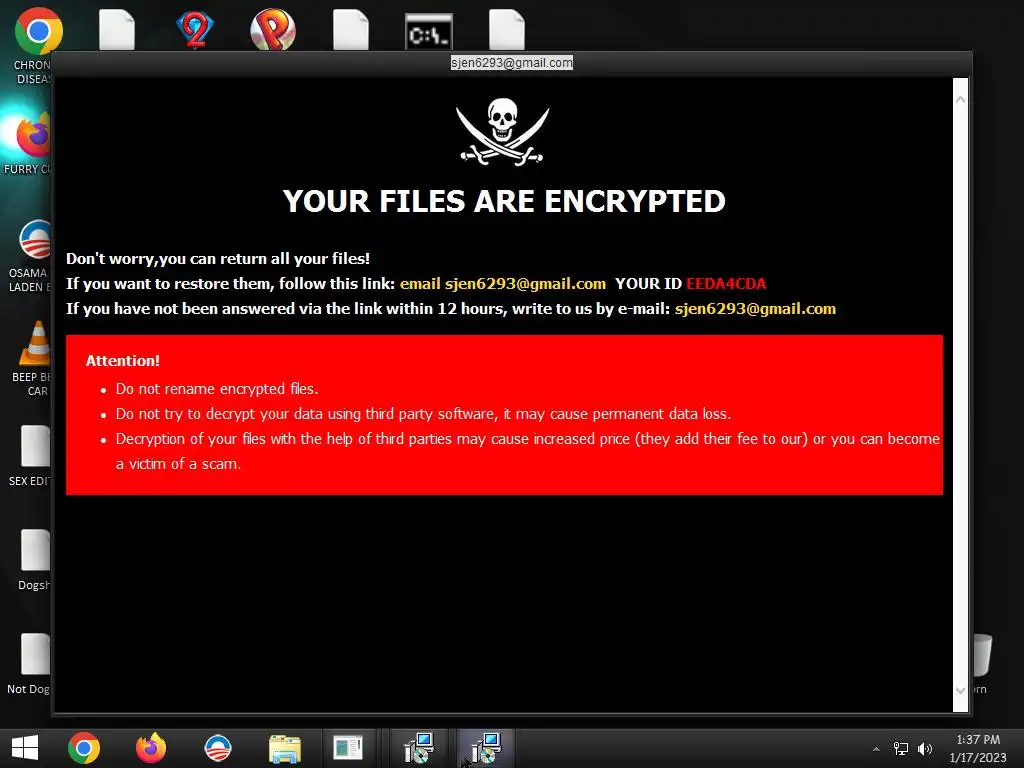This screenshot has width=1024, height=768.
Task: Open the network status tray icon
Action: [901, 748]
